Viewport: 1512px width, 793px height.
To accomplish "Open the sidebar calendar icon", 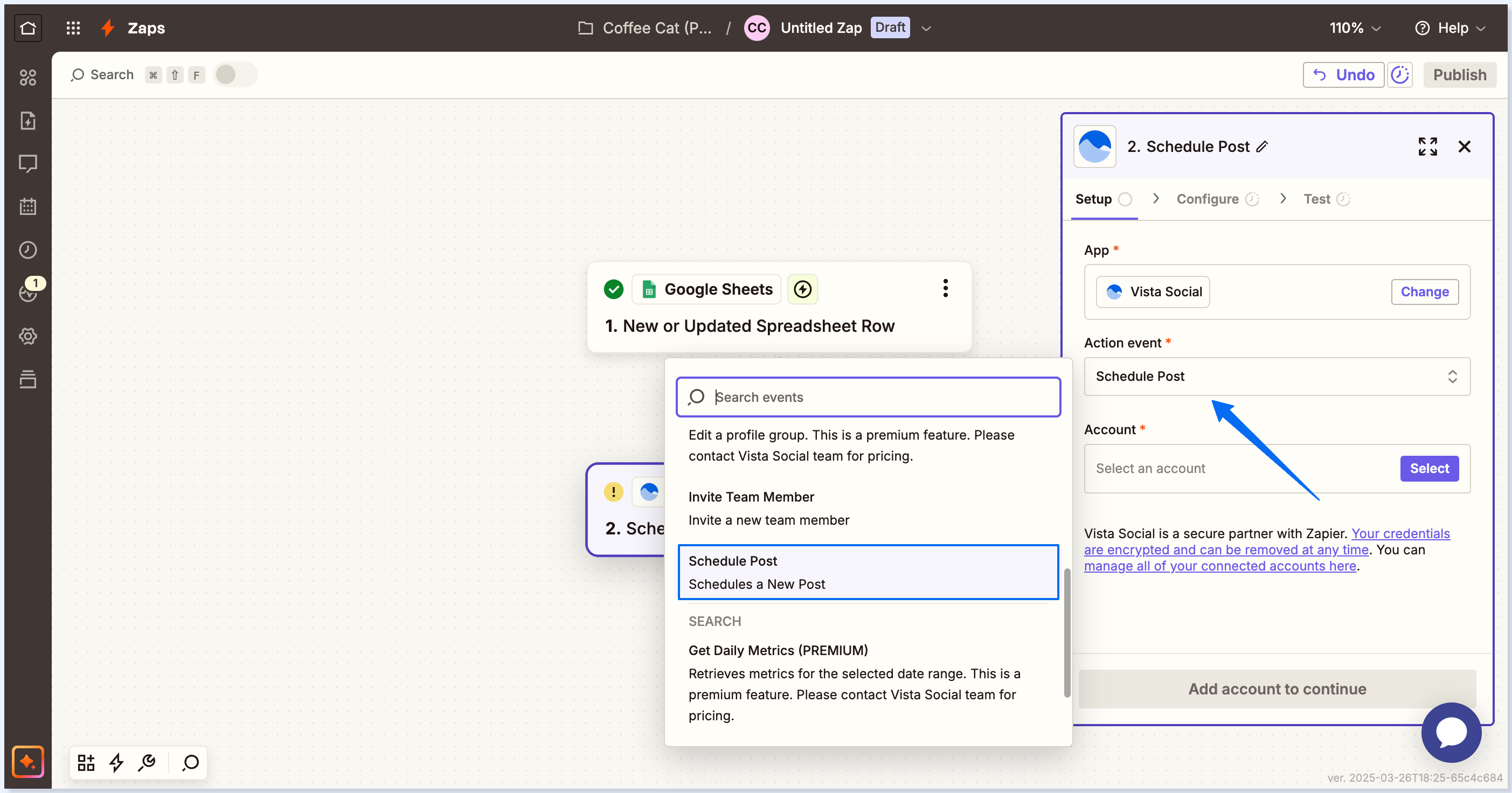I will (x=27, y=207).
